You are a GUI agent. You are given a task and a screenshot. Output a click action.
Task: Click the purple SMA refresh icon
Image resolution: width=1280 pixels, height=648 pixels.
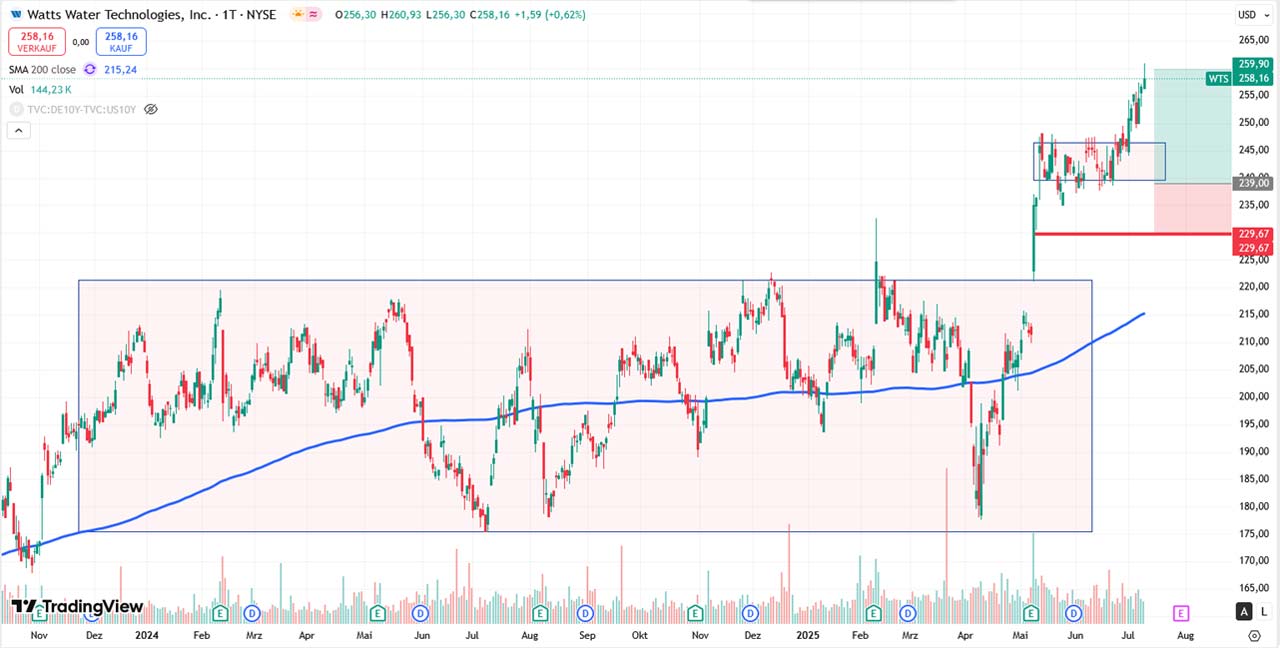point(89,70)
